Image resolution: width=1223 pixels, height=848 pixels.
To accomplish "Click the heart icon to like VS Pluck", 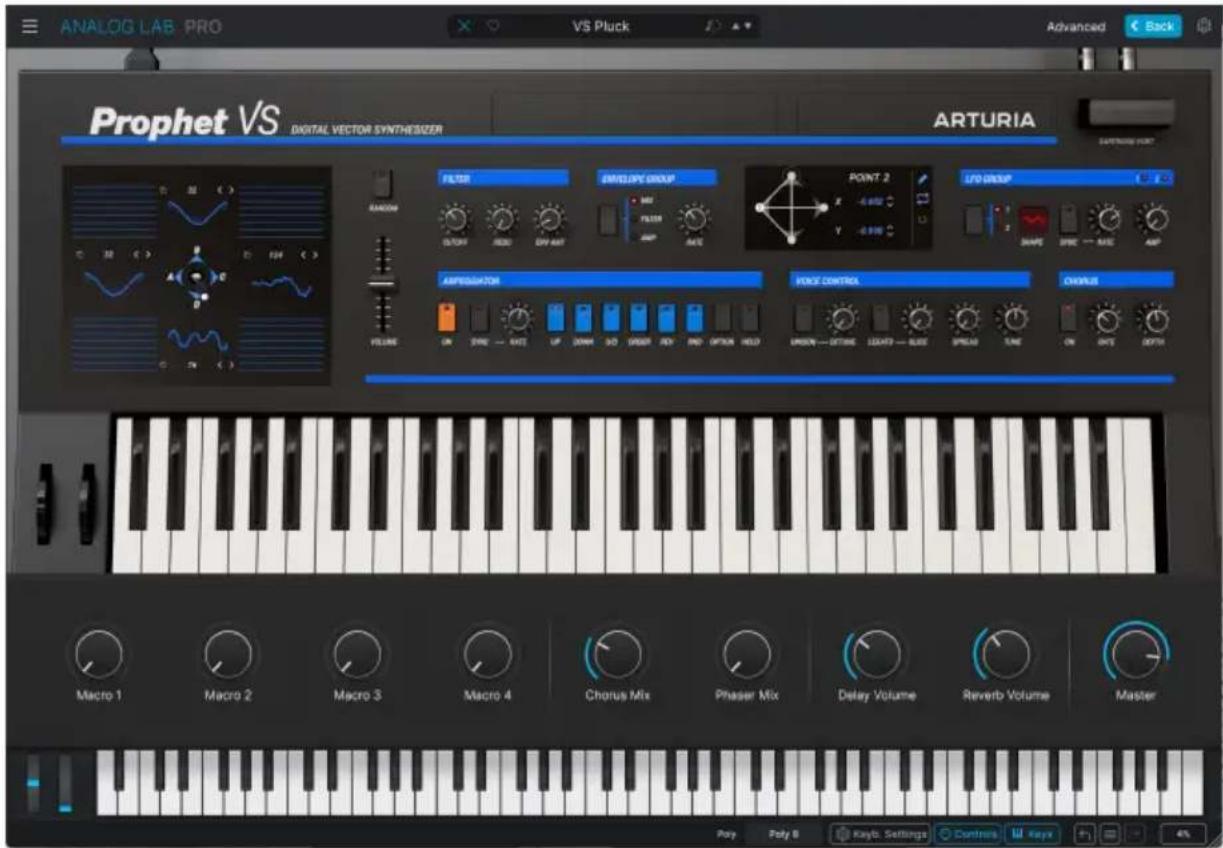I will coord(493,27).
